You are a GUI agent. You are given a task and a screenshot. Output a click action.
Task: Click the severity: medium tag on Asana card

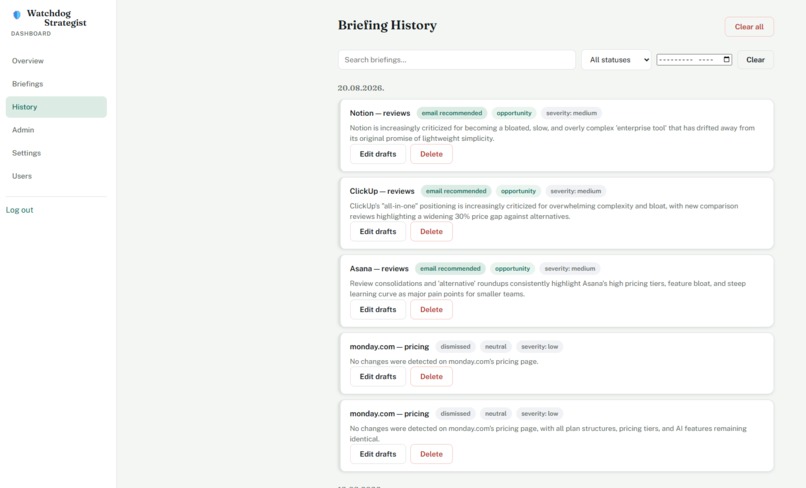[570, 268]
